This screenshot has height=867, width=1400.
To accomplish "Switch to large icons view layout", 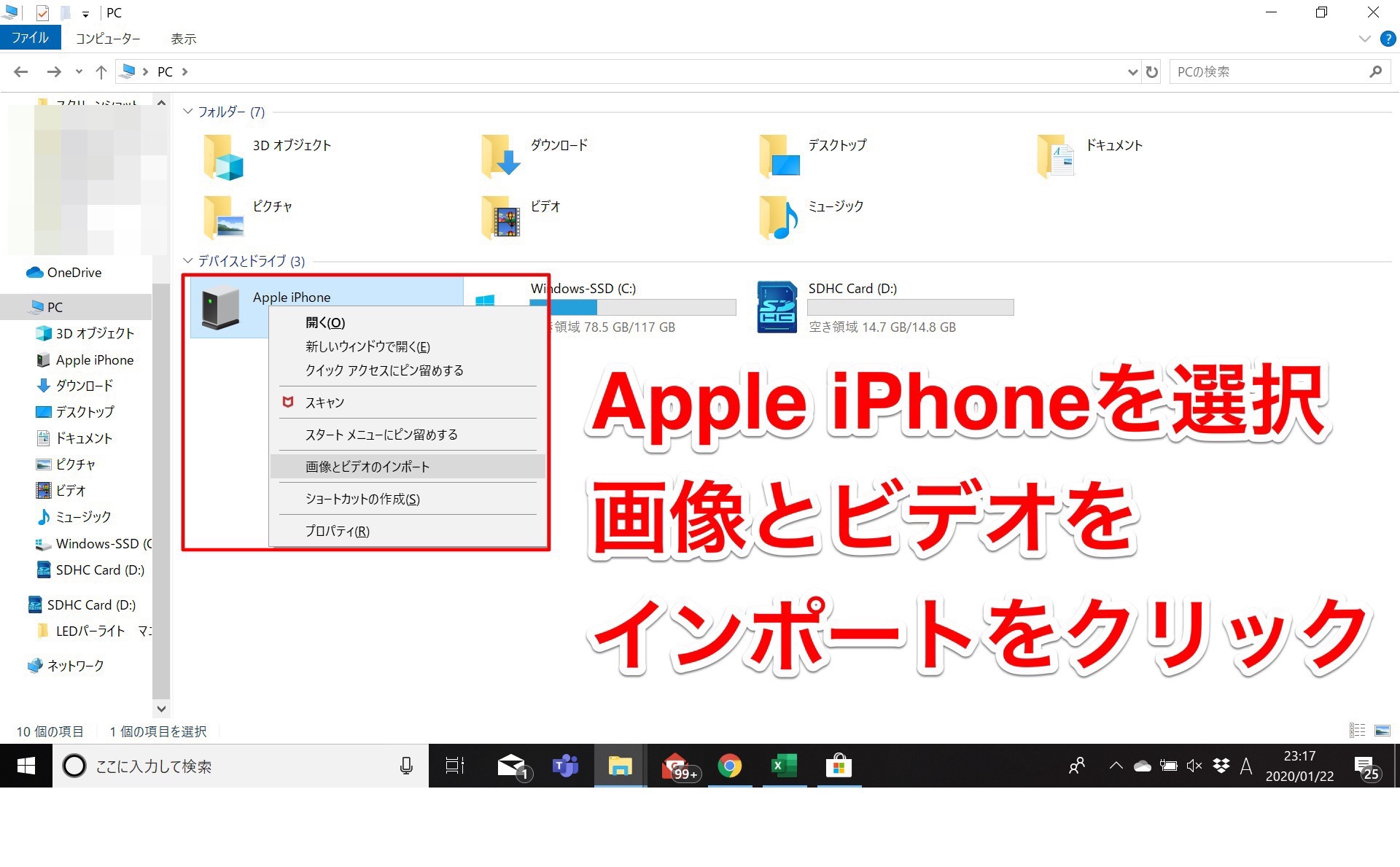I will tap(1382, 730).
